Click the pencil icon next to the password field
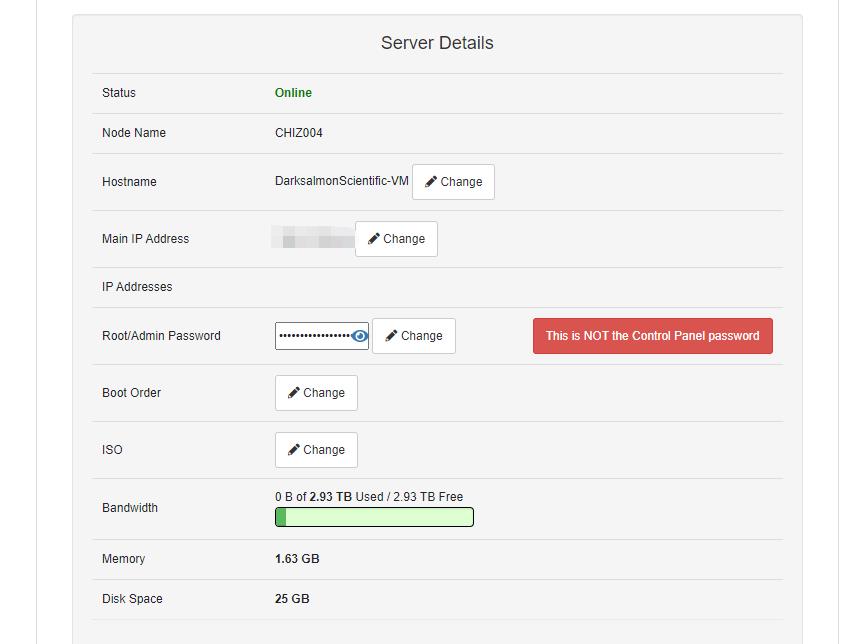The width and height of the screenshot is (863, 644). click(392, 336)
